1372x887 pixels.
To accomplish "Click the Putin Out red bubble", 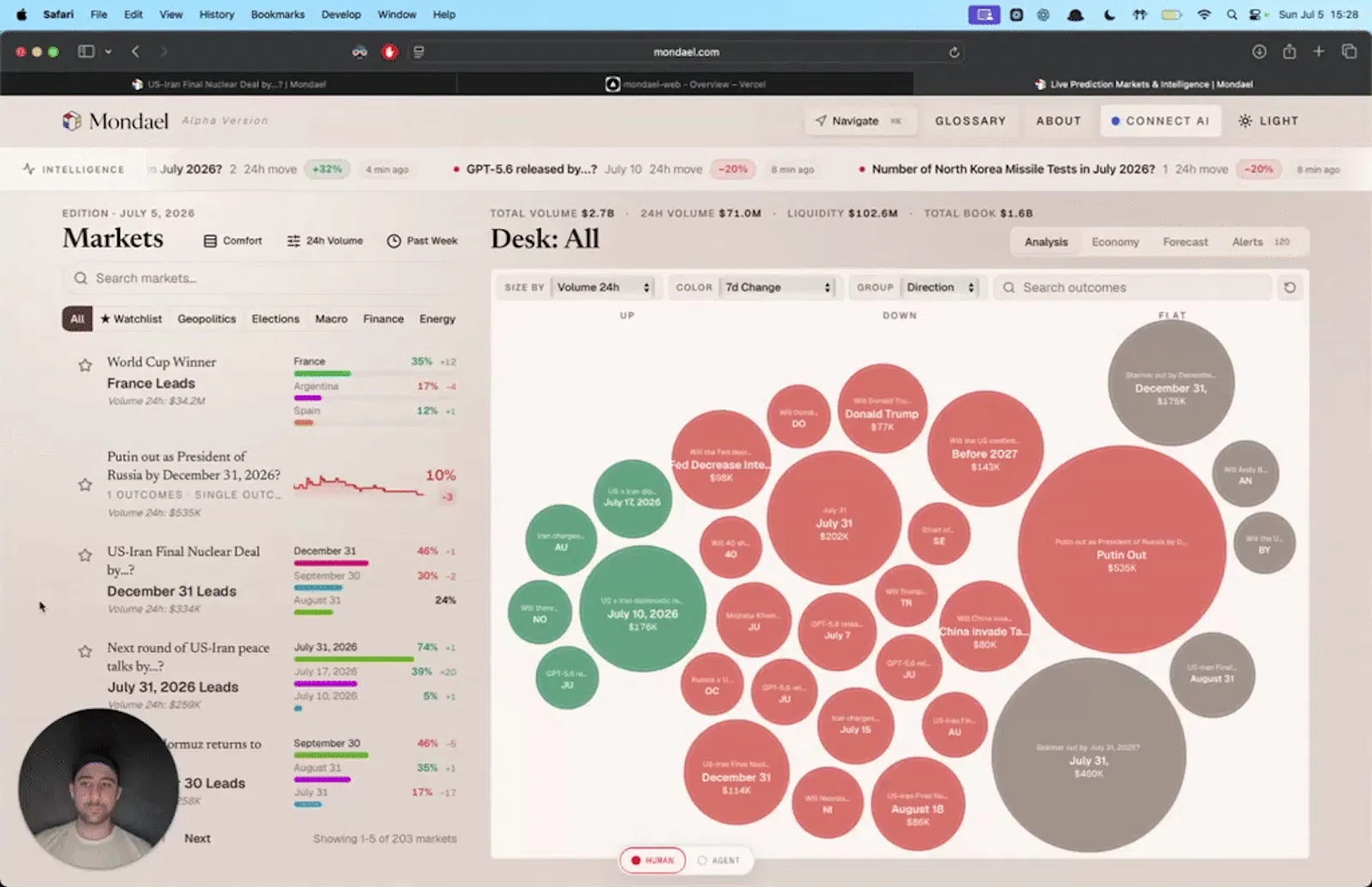I will pyautogui.click(x=1121, y=549).
